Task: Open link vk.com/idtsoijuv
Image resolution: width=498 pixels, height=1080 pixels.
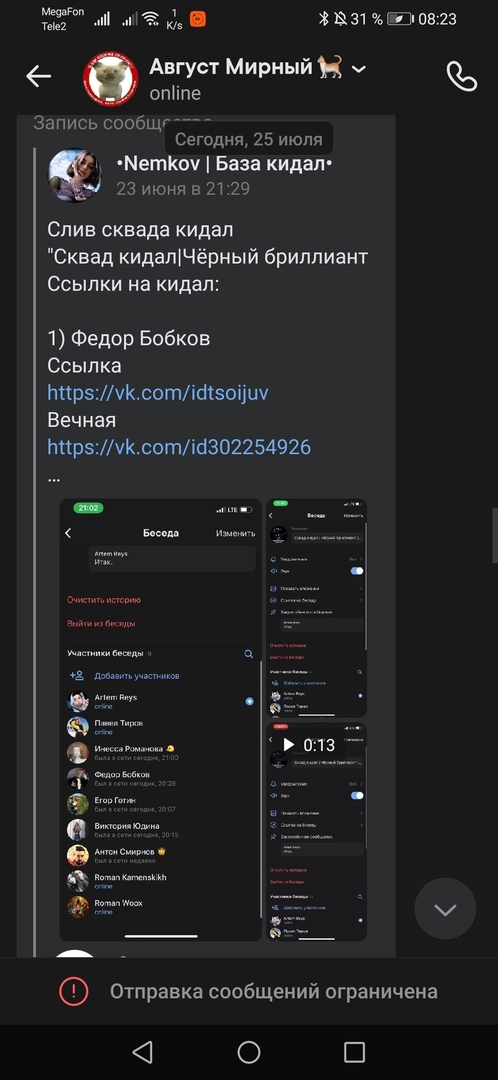Action: (x=158, y=393)
